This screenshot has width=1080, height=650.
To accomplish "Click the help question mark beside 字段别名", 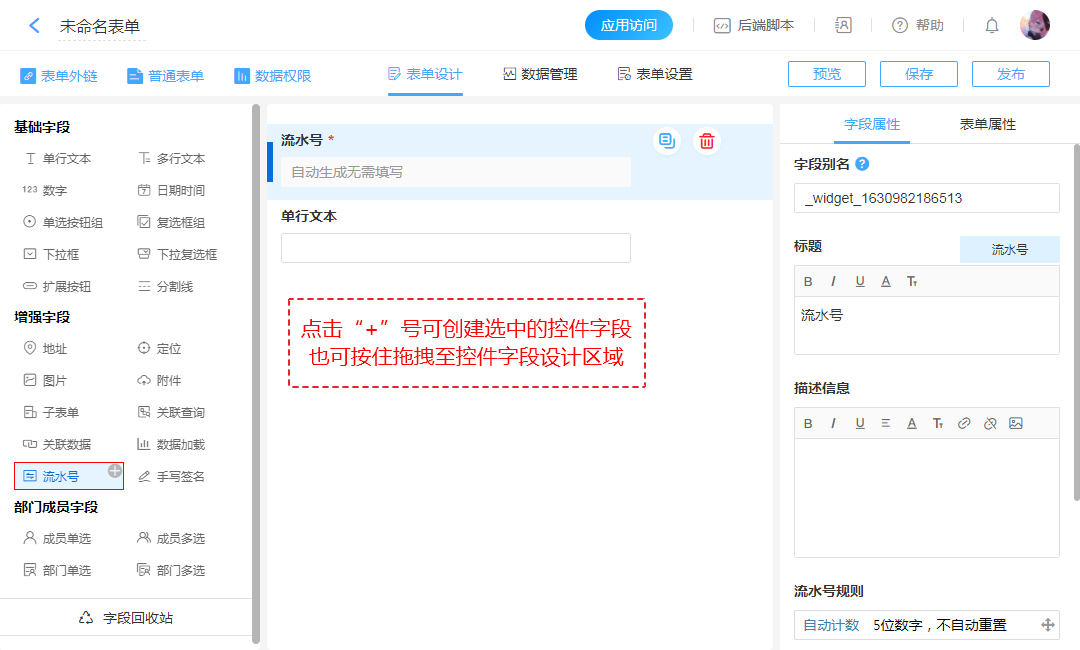I will (x=862, y=164).
